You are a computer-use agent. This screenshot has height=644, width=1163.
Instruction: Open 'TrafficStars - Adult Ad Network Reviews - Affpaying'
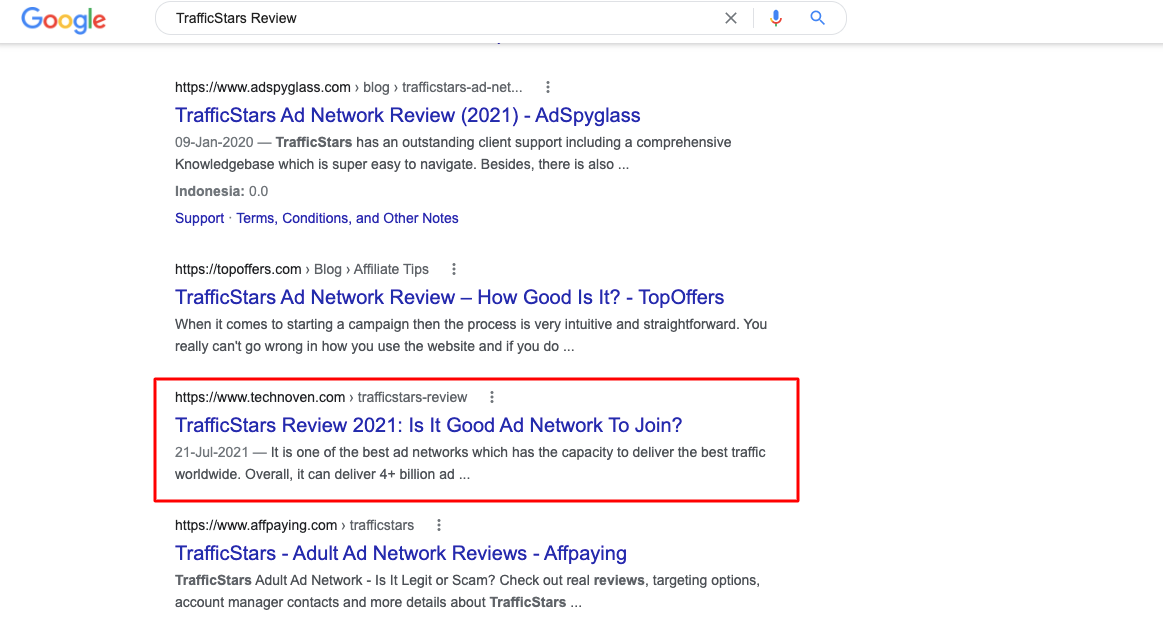[400, 553]
